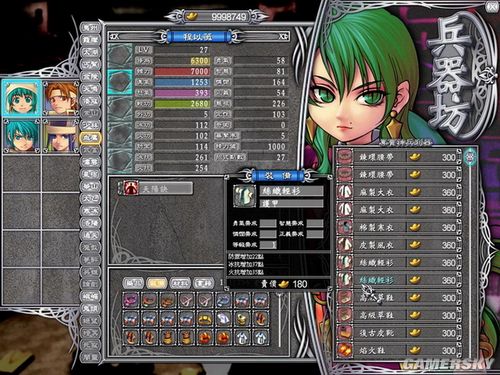The width and height of the screenshot is (500, 375).
Task: Select the 棉製寒衣 shop item name
Action: [x=376, y=227]
